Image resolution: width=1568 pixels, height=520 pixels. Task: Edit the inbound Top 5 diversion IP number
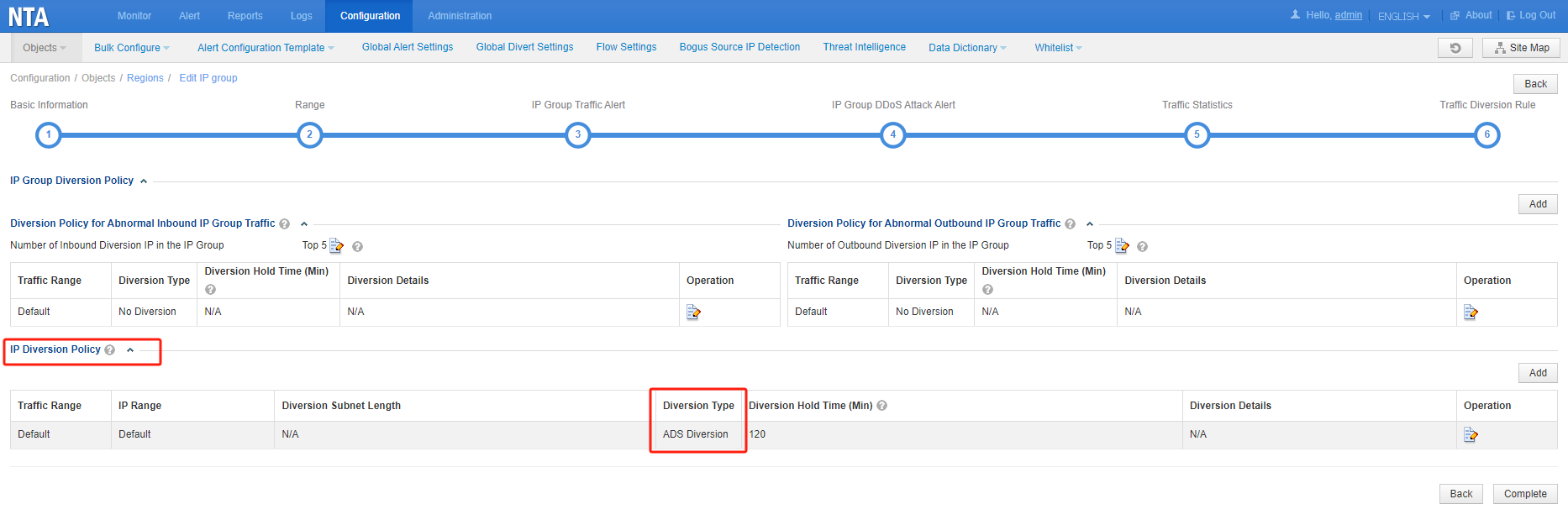(336, 246)
